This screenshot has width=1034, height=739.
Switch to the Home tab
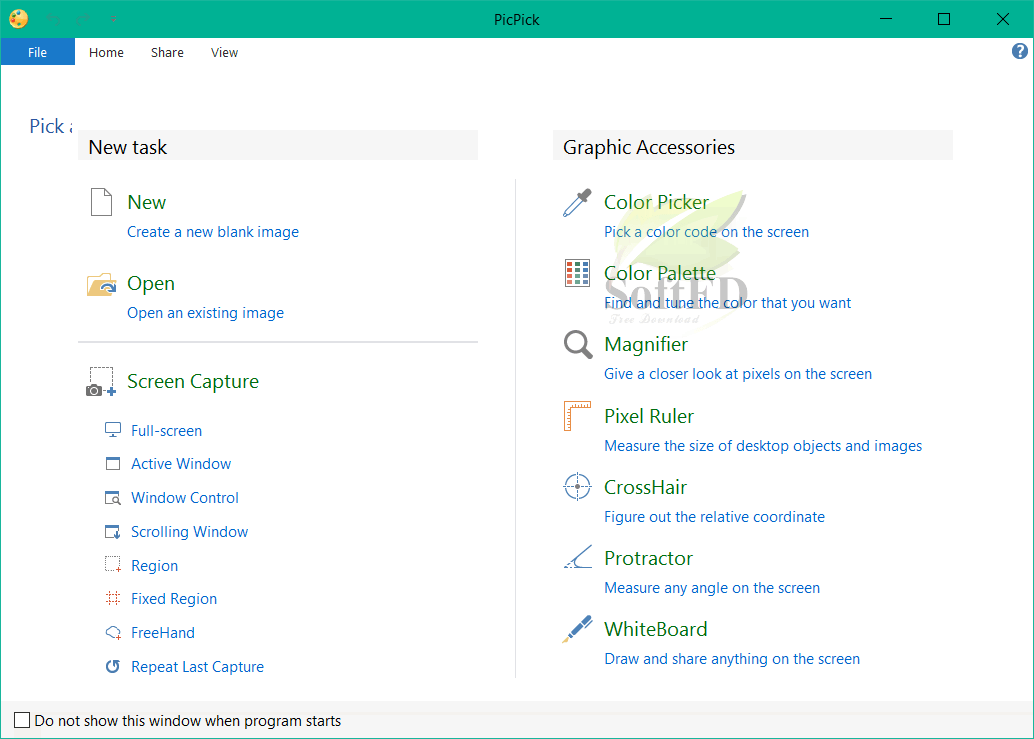point(106,53)
